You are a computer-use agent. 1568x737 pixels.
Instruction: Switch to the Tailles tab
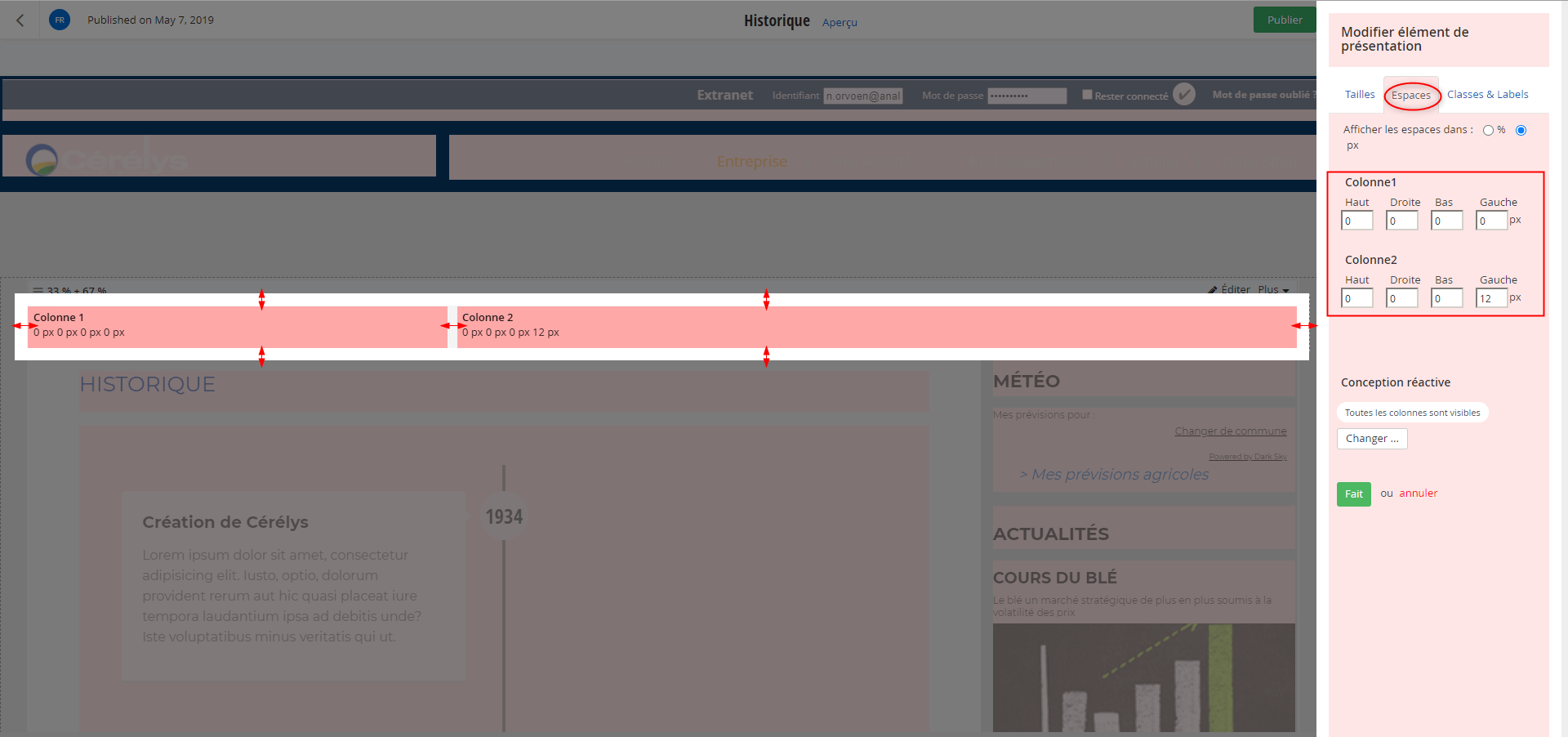coord(1360,95)
